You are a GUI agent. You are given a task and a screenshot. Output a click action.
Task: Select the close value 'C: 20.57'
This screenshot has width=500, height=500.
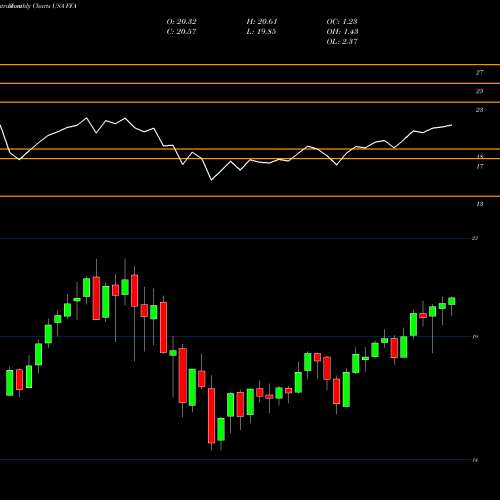pyautogui.click(x=181, y=32)
